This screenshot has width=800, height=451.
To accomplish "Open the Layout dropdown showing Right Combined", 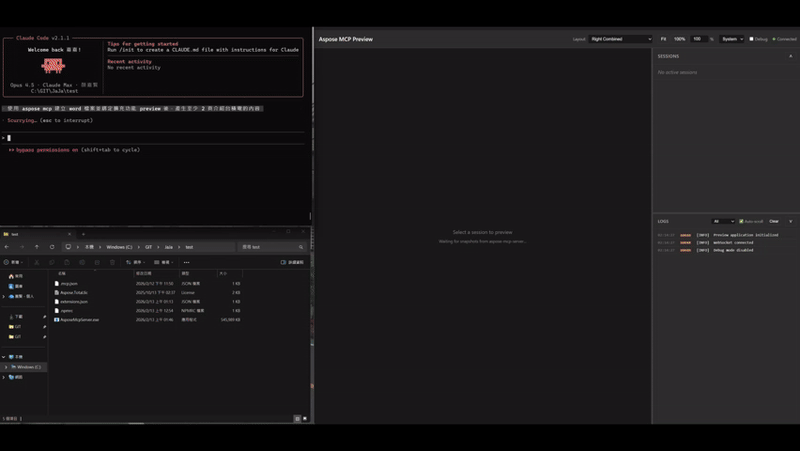I will pos(620,39).
